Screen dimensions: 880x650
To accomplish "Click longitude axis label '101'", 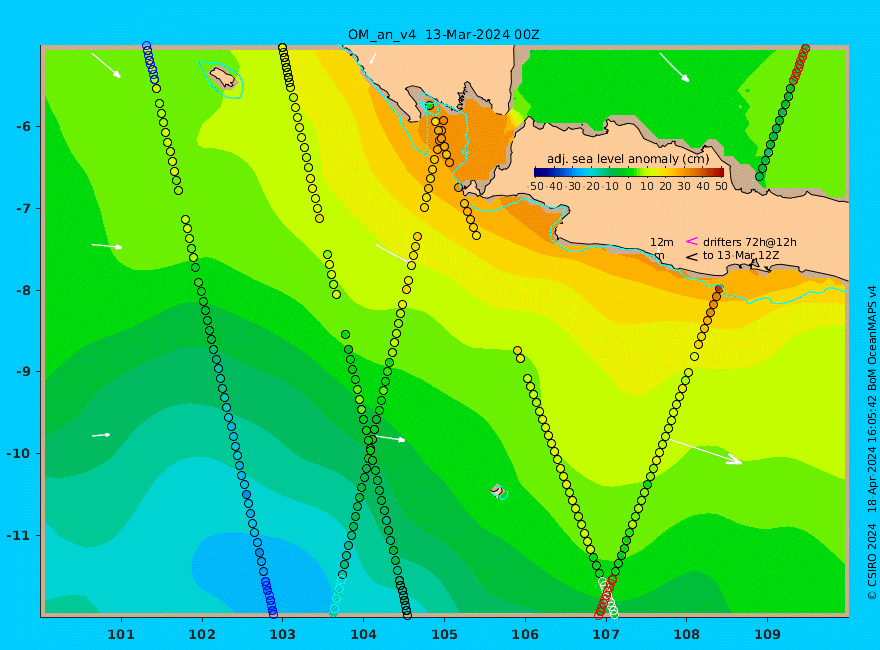I will pyautogui.click(x=121, y=634).
